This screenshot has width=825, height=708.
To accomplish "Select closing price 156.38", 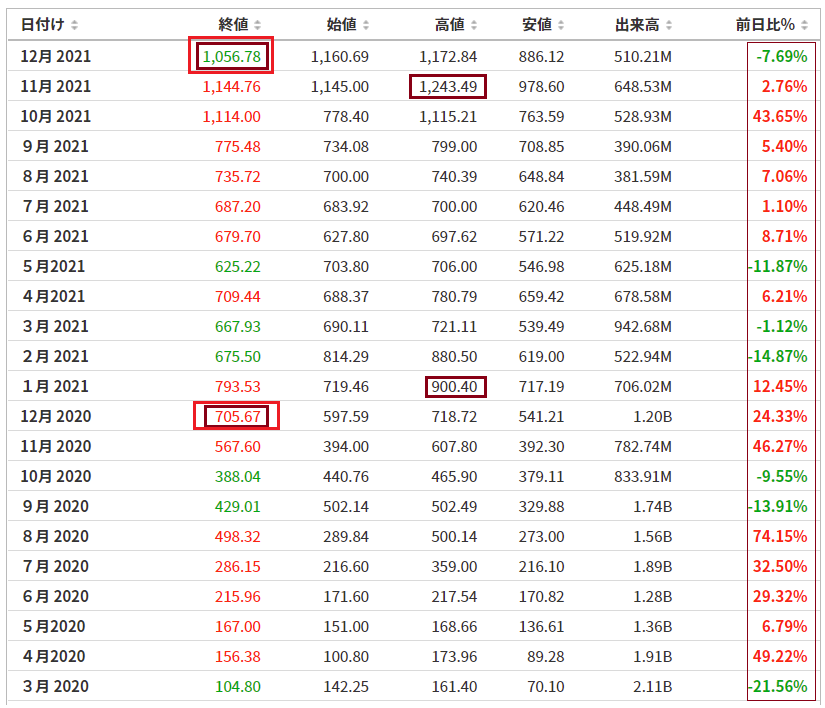I will pos(238,656).
